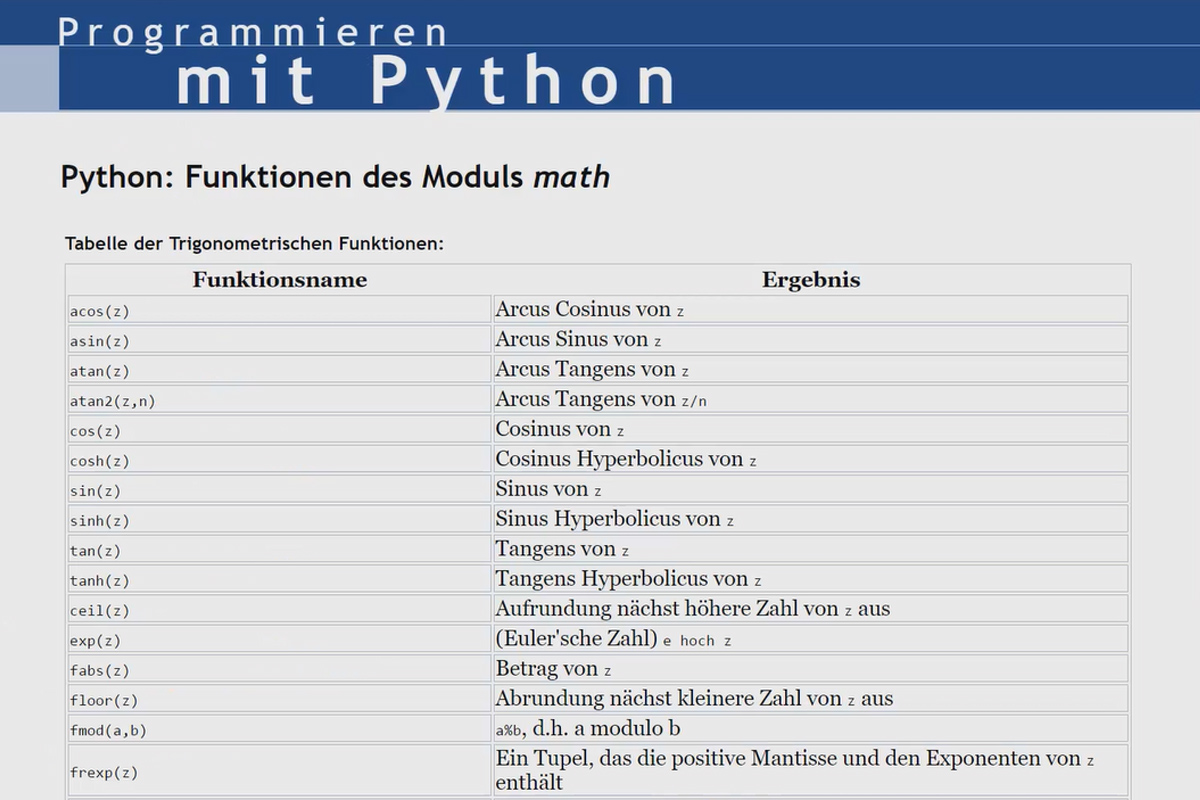
Task: Select the tanh(z) function cell
Action: (x=280, y=580)
